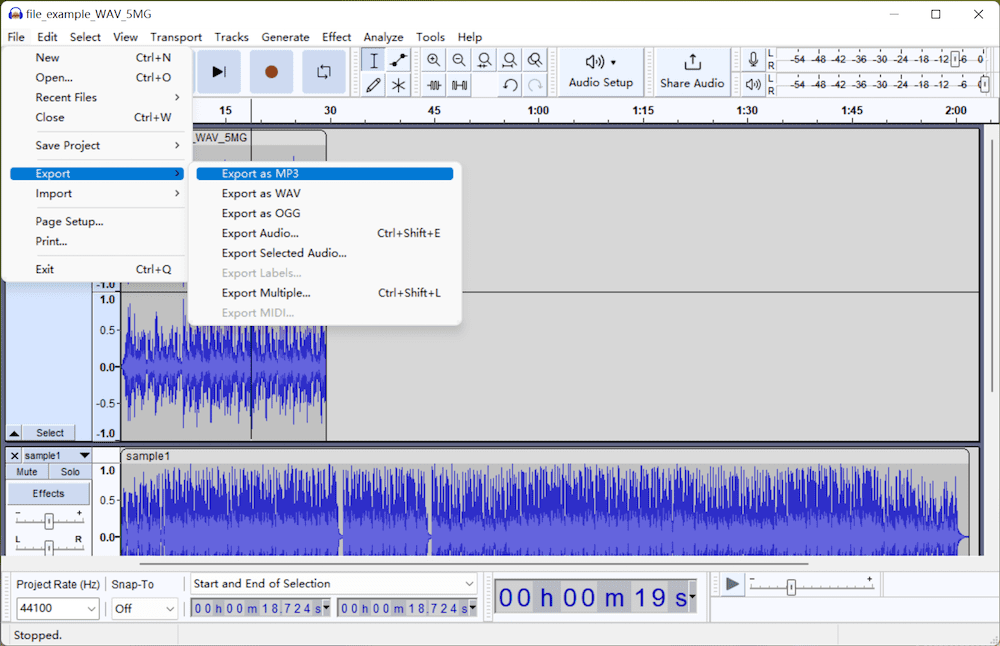The width and height of the screenshot is (1000, 646).
Task: Click the Zoom Out icon
Action: (459, 61)
